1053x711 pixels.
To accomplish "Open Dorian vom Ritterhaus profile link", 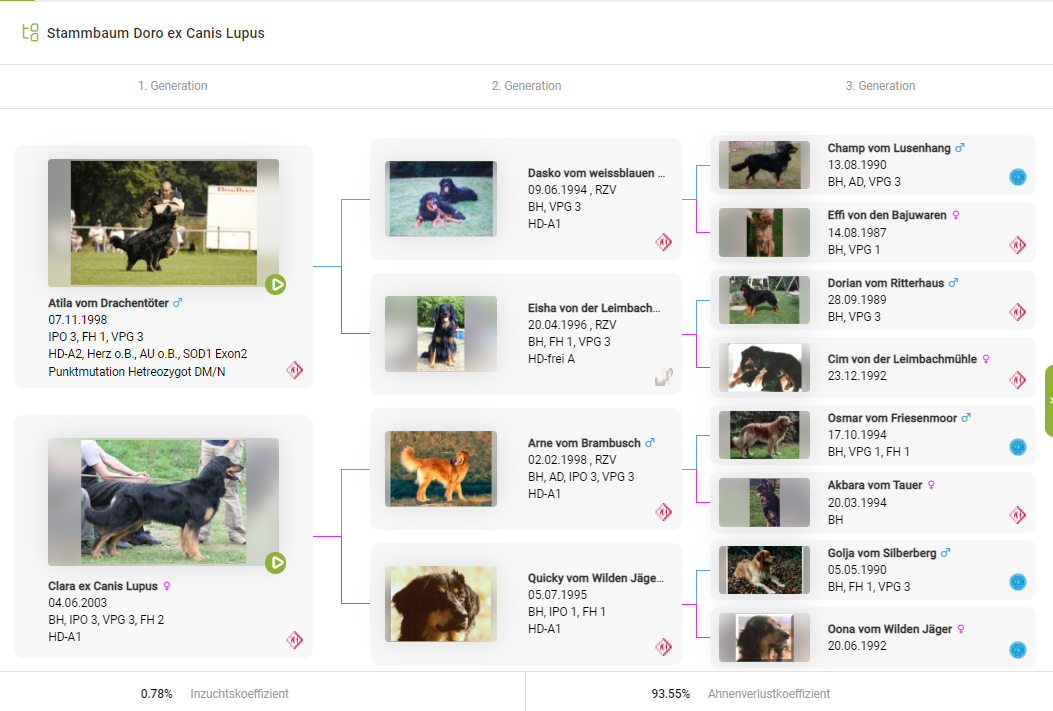I will [885, 283].
